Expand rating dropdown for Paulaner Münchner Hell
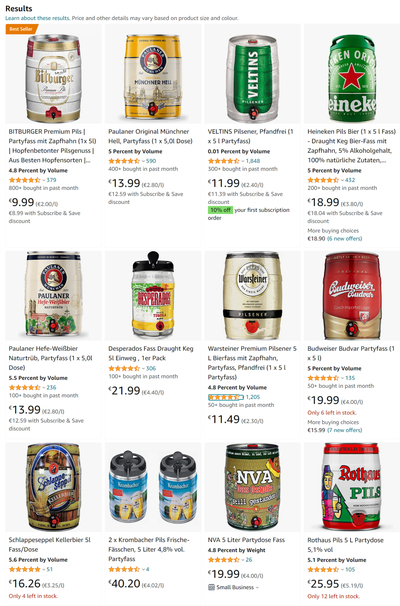400x606 pixels. pyautogui.click(x=143, y=161)
